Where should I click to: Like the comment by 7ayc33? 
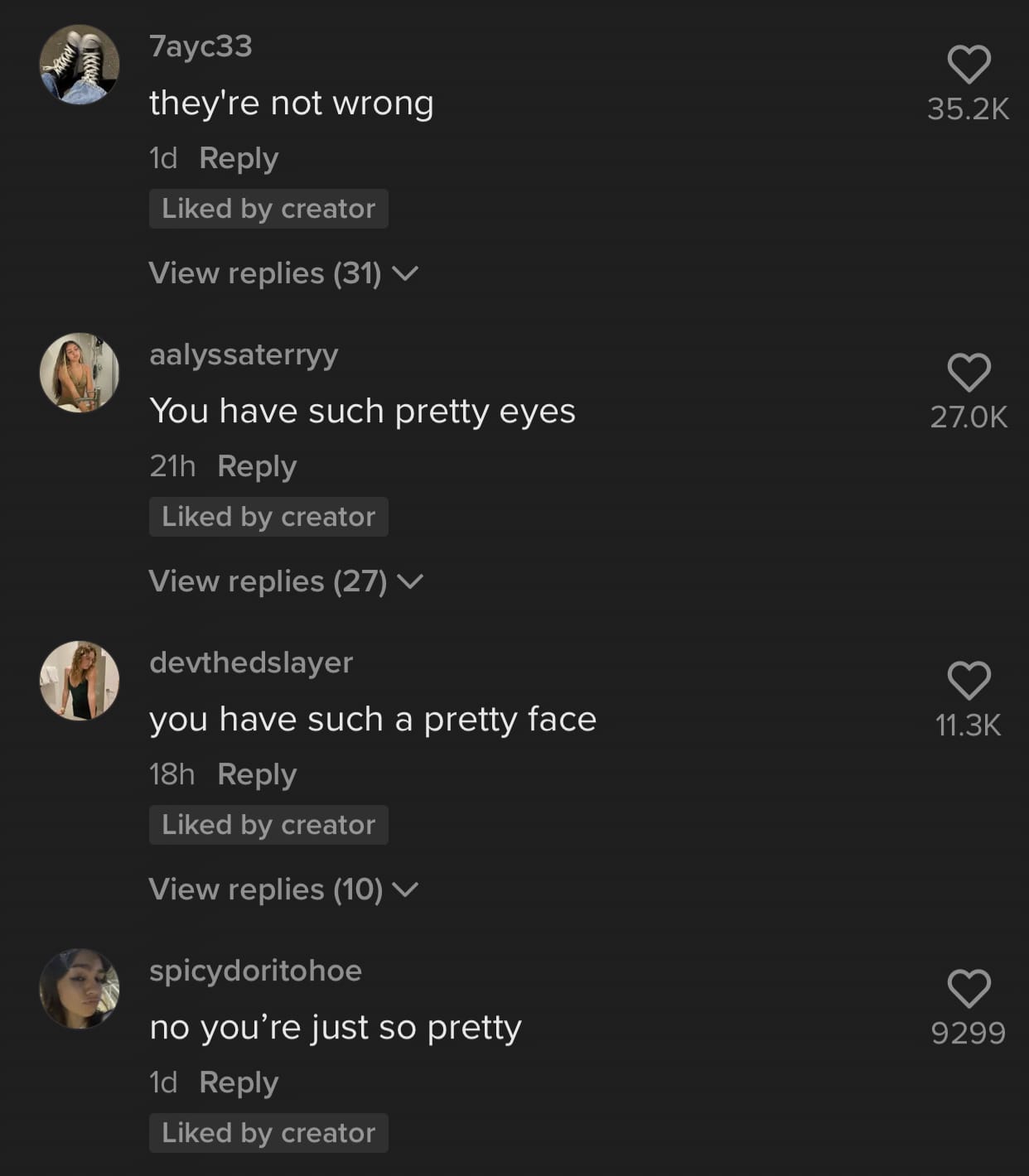969,65
